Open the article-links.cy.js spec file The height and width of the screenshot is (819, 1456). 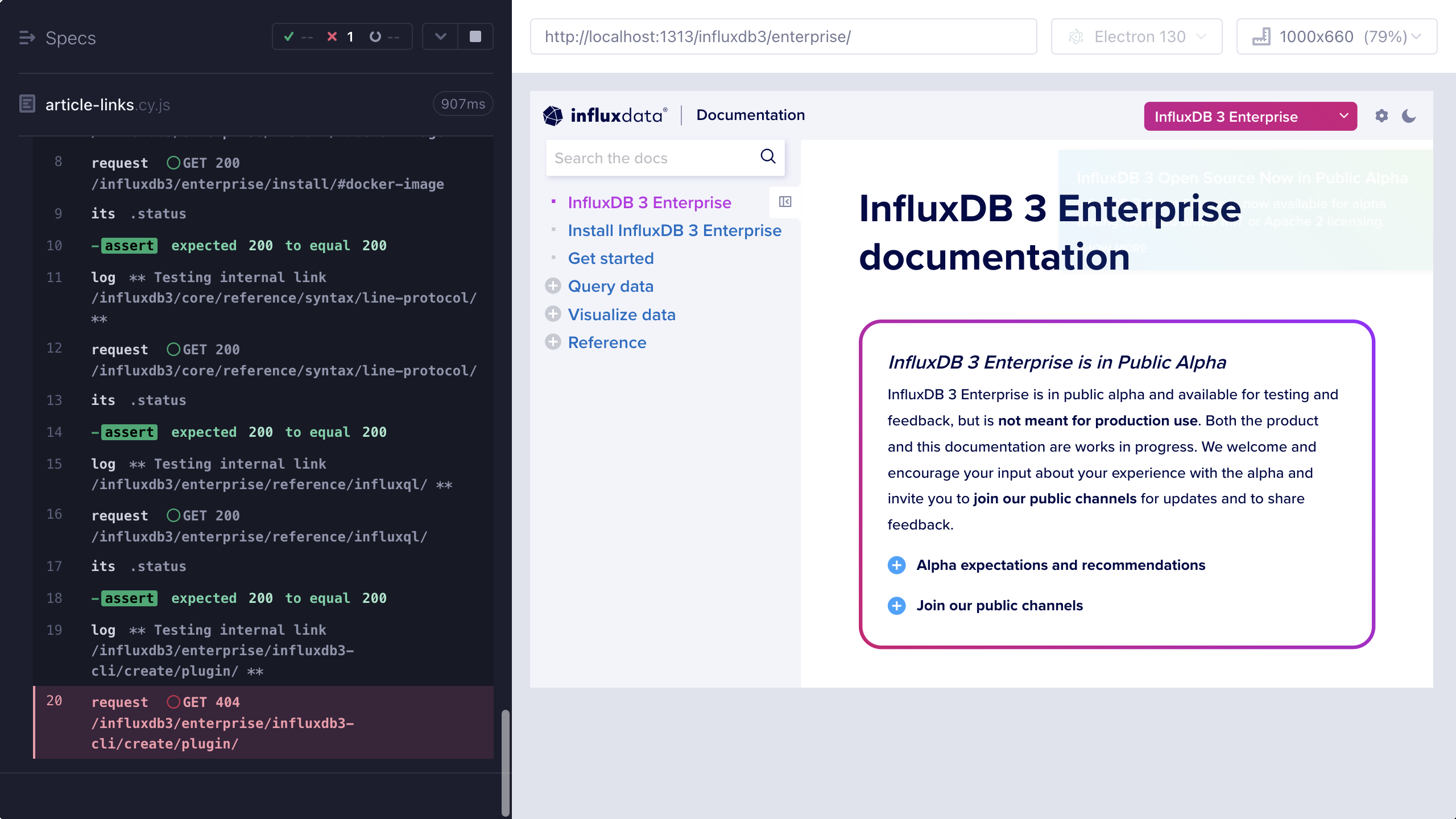pyautogui.click(x=107, y=105)
